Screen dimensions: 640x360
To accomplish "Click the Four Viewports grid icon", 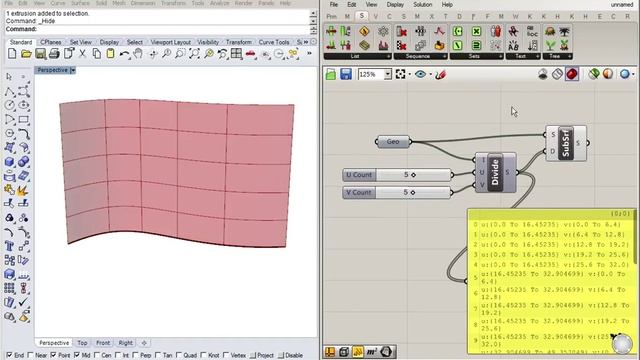I will coord(236,53).
